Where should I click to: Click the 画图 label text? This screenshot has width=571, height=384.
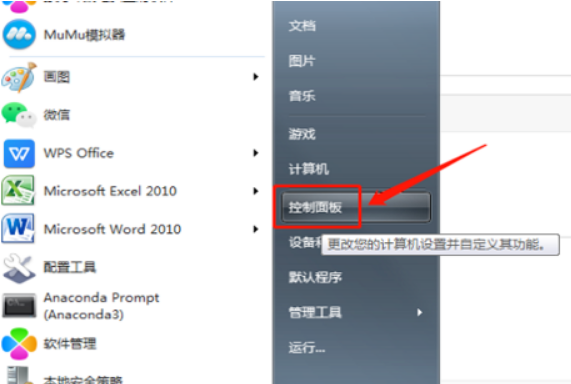tap(57, 77)
